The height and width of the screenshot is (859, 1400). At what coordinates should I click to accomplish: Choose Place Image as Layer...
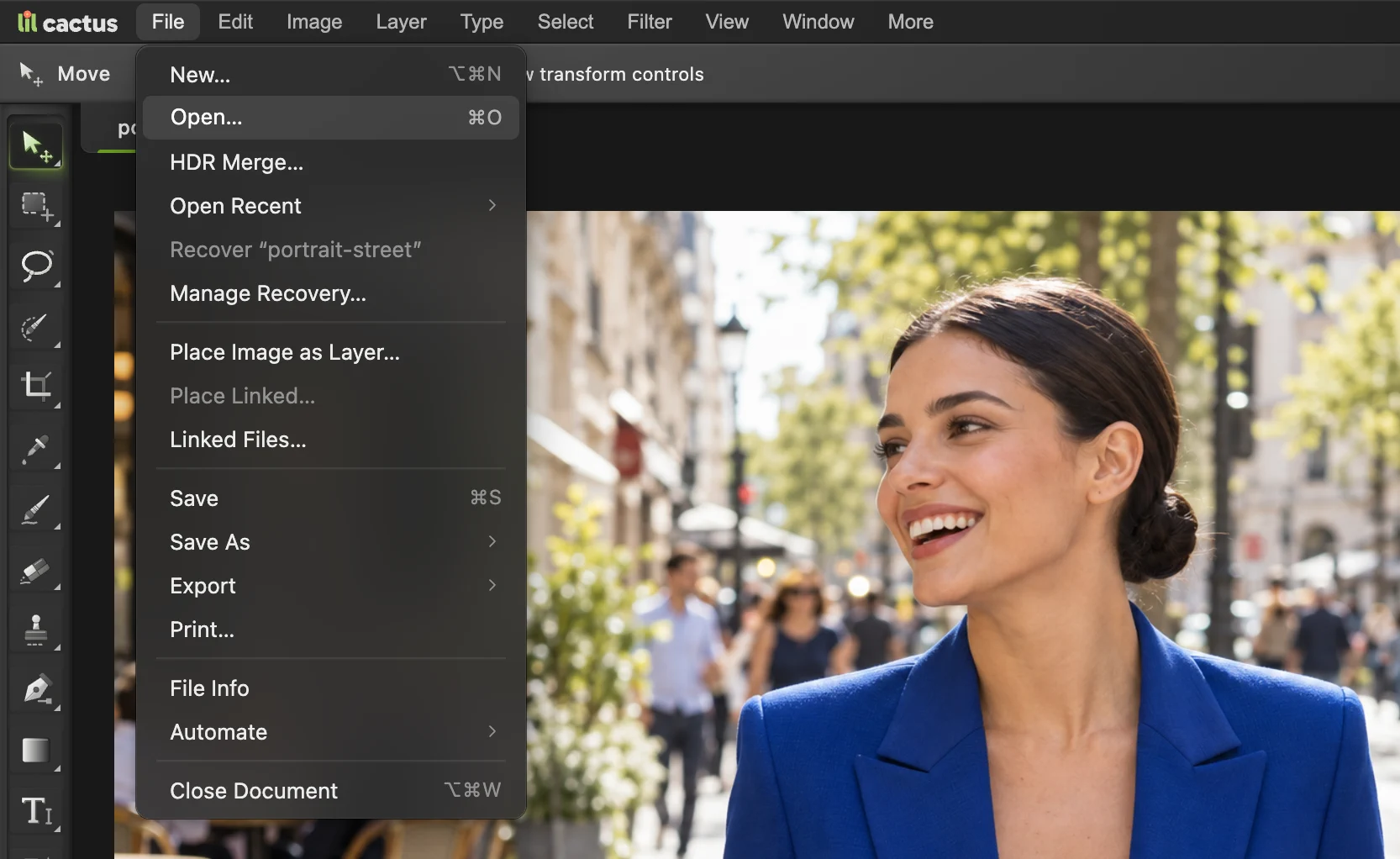(331, 352)
